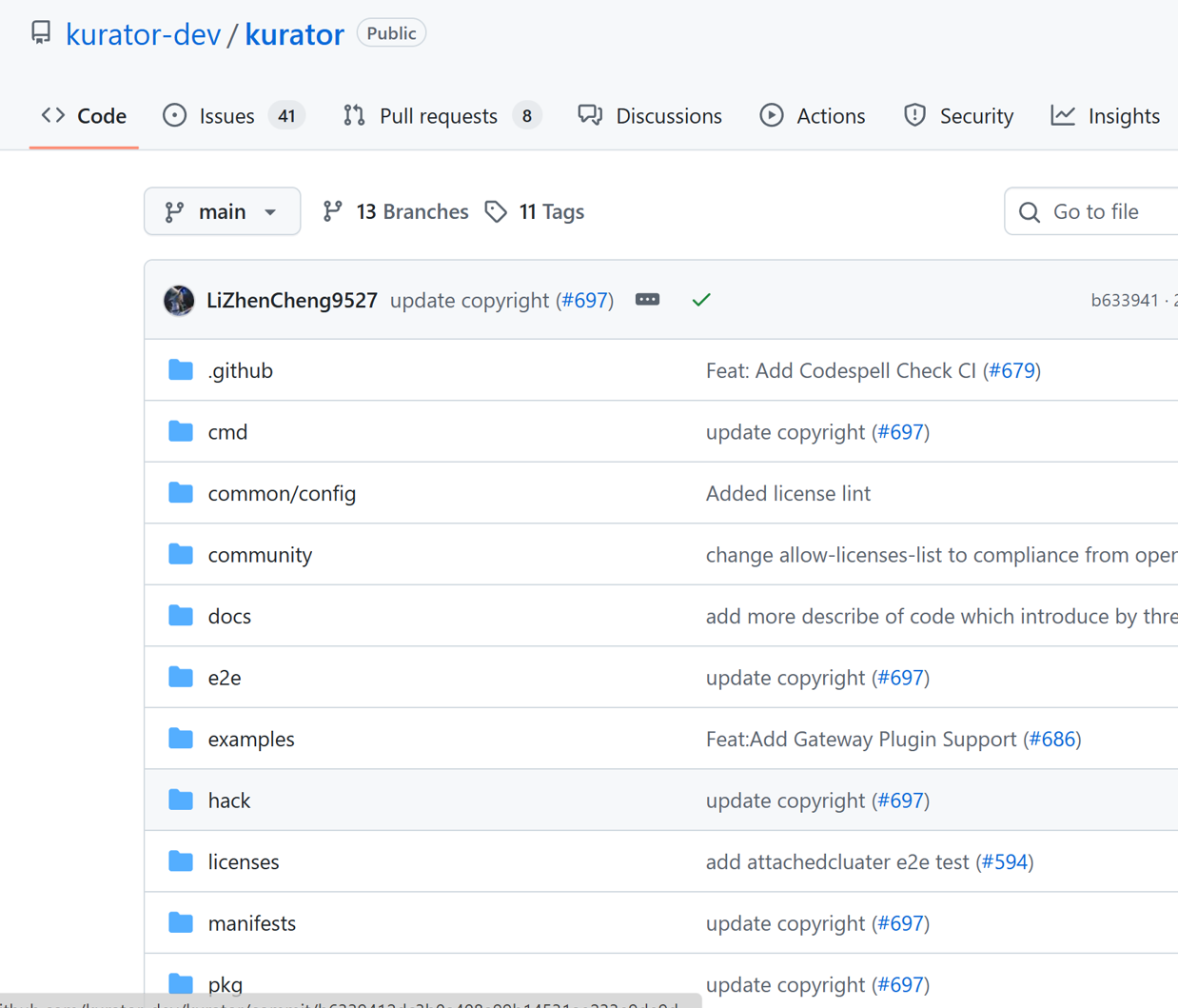
Task: Open add more describe of code commit message
Action: [x=942, y=616]
